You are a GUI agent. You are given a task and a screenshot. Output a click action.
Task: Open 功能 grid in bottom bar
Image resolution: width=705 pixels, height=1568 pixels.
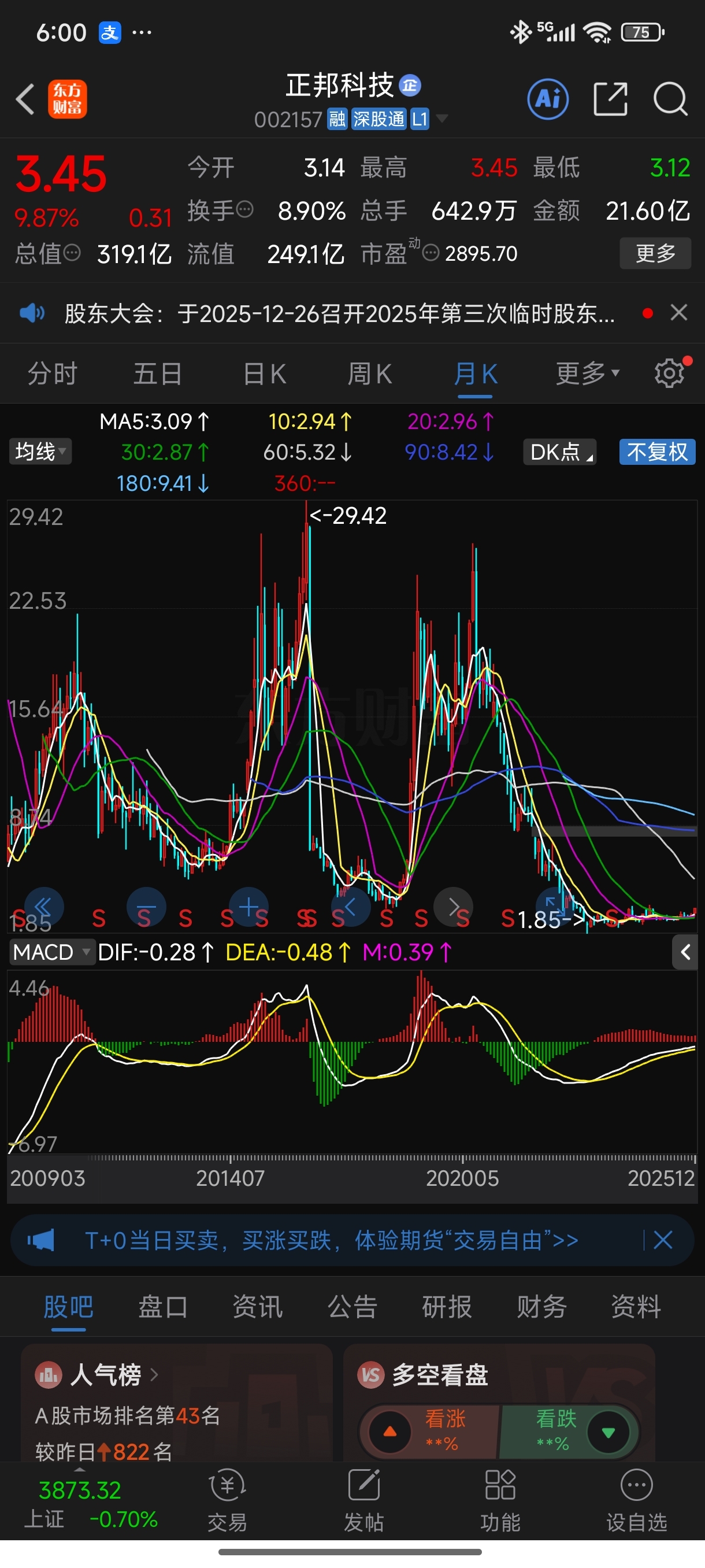coord(500,1500)
